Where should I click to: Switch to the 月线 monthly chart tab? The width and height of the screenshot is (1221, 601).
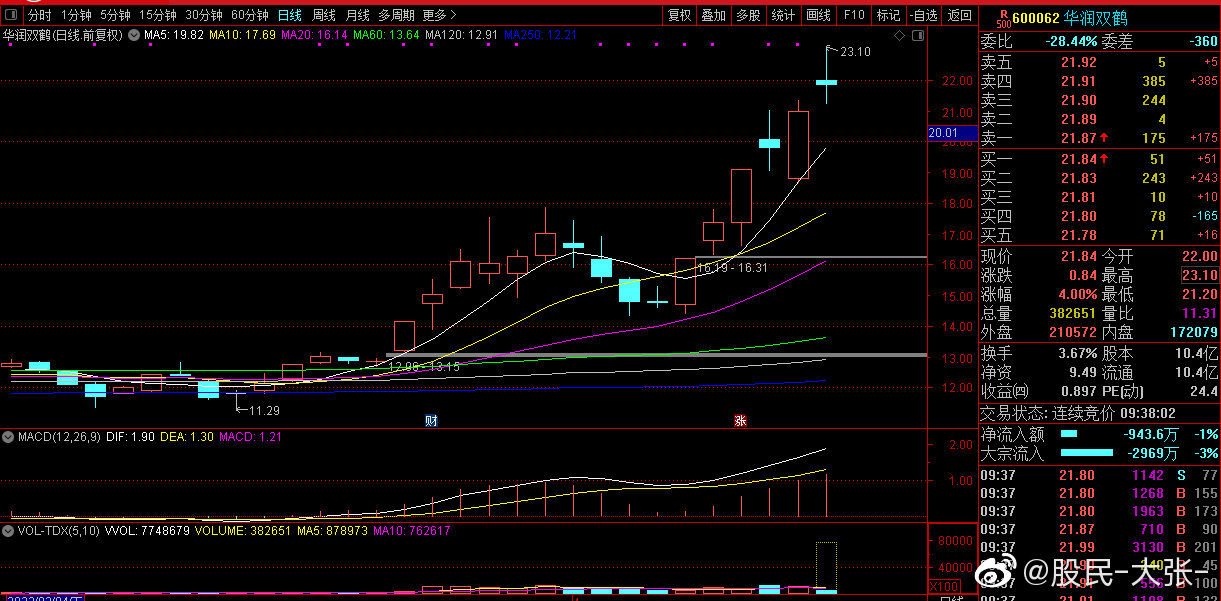pyautogui.click(x=357, y=15)
